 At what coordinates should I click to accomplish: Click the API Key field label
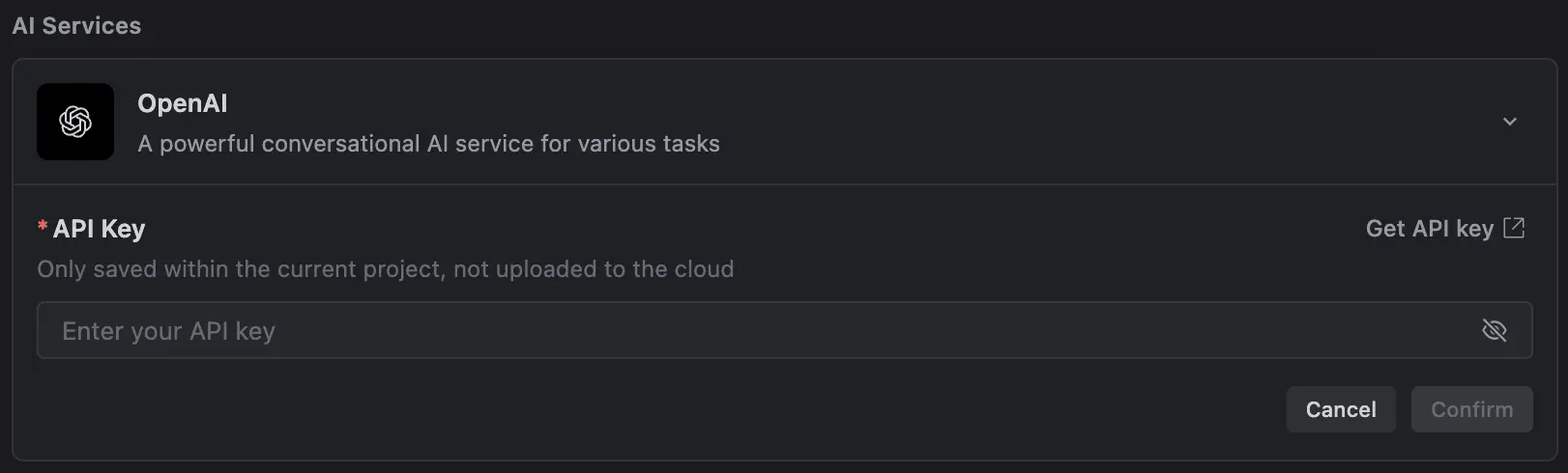coord(99,228)
